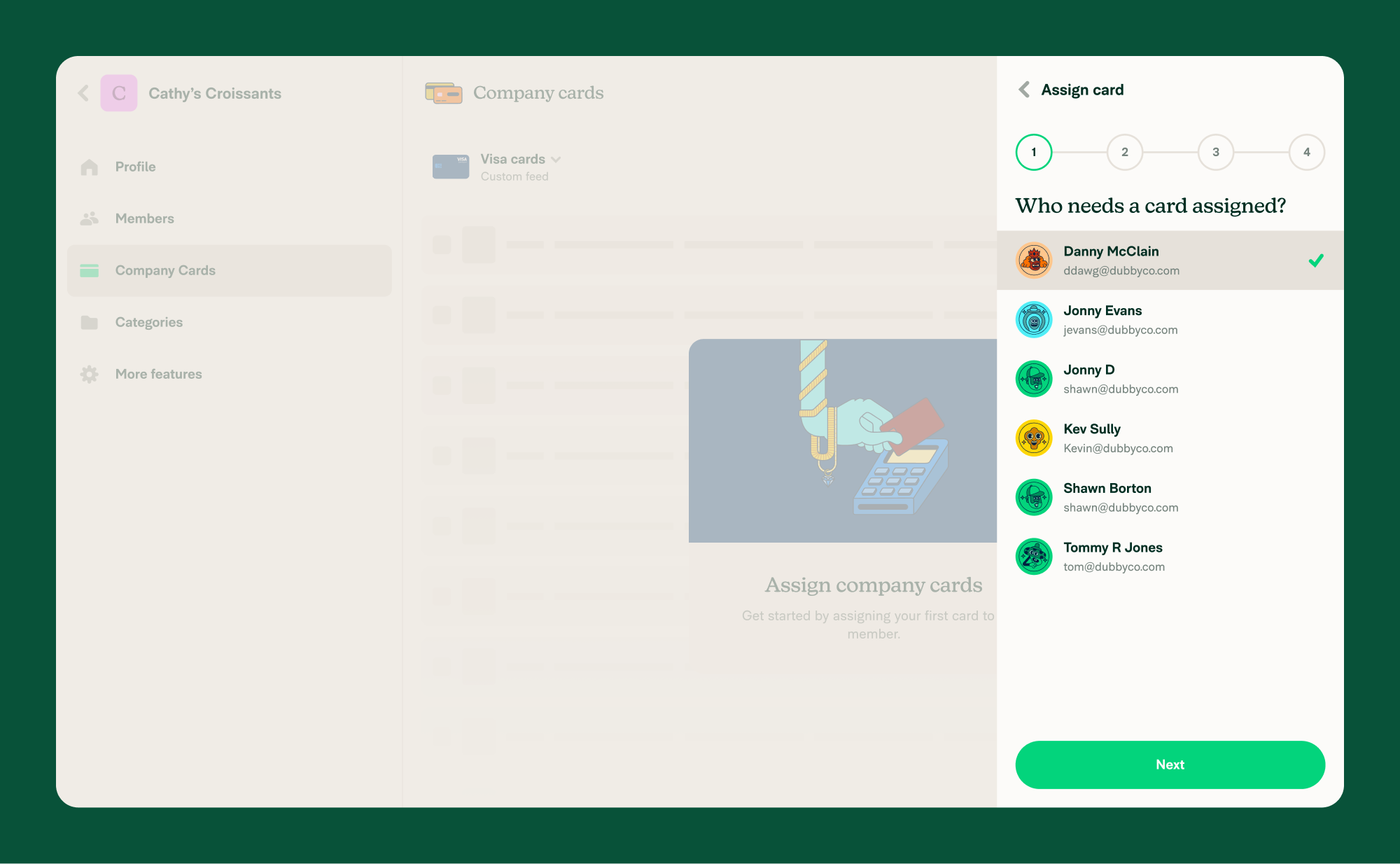
Task: Select the More features icon in sidebar
Action: click(89, 374)
